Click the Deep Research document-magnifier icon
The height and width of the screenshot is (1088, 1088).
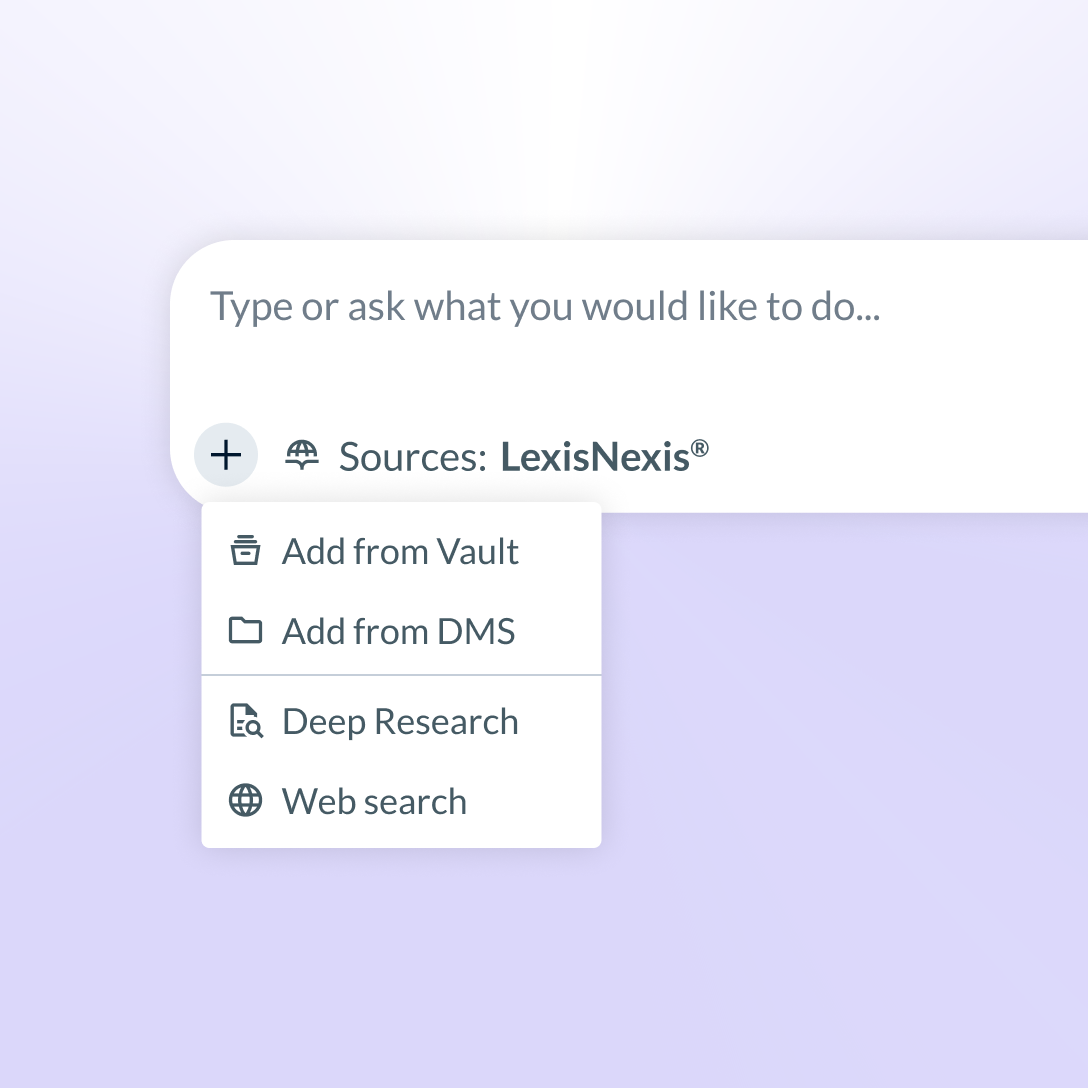pyautogui.click(x=246, y=721)
